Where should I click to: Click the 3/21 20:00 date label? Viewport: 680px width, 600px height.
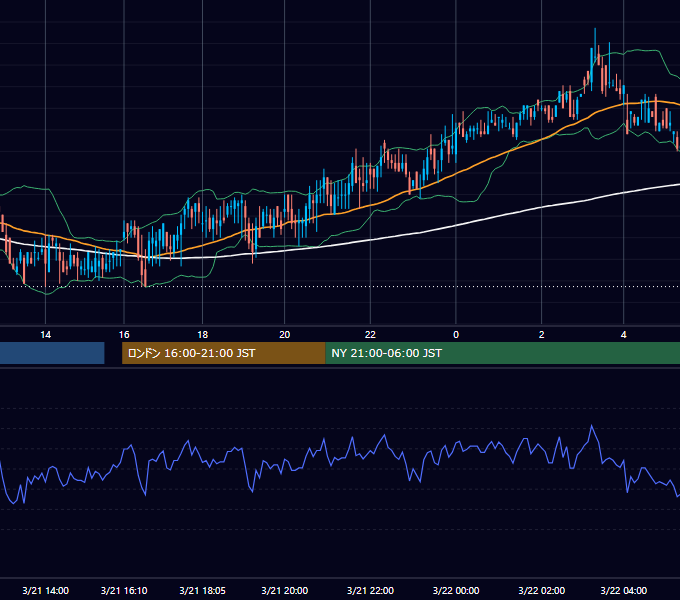pos(284,590)
